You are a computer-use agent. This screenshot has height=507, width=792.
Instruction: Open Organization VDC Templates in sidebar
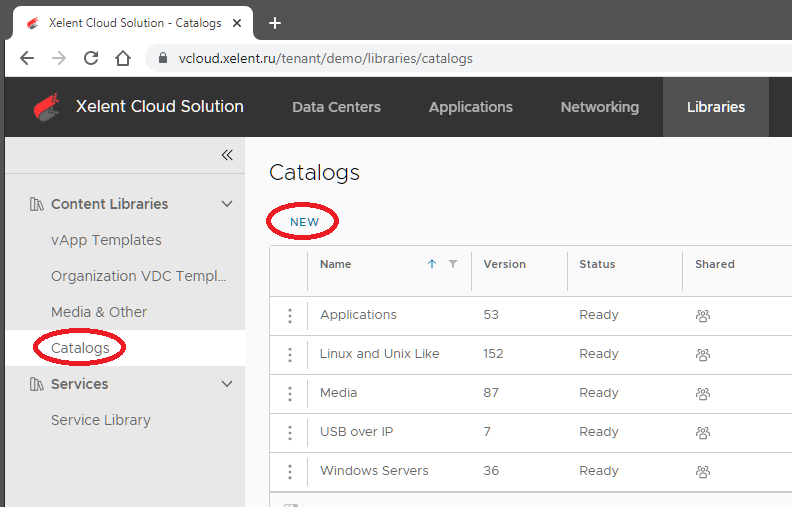[138, 276]
